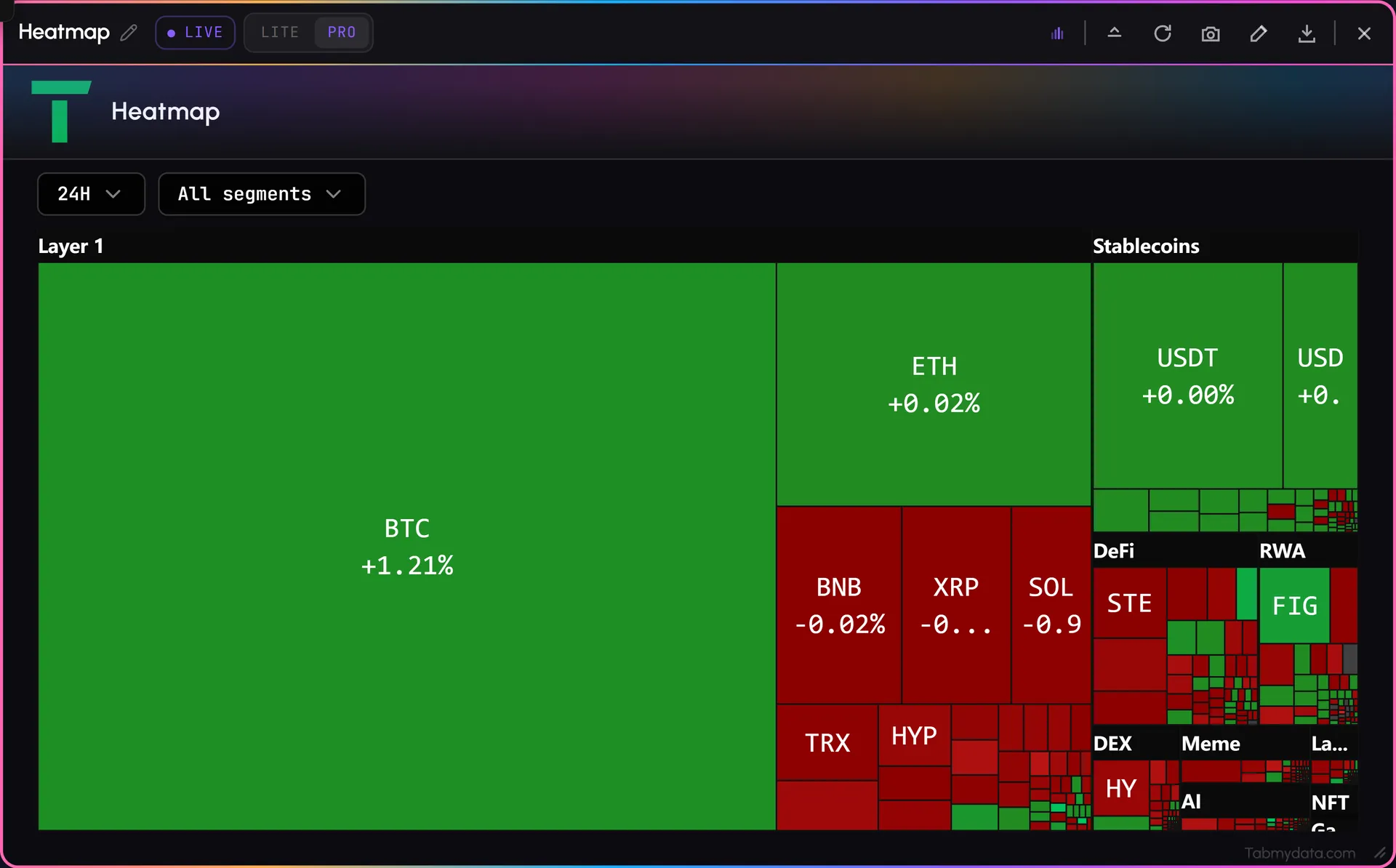Take a snapshot with the camera icon
The image size is (1396, 868).
(1211, 34)
